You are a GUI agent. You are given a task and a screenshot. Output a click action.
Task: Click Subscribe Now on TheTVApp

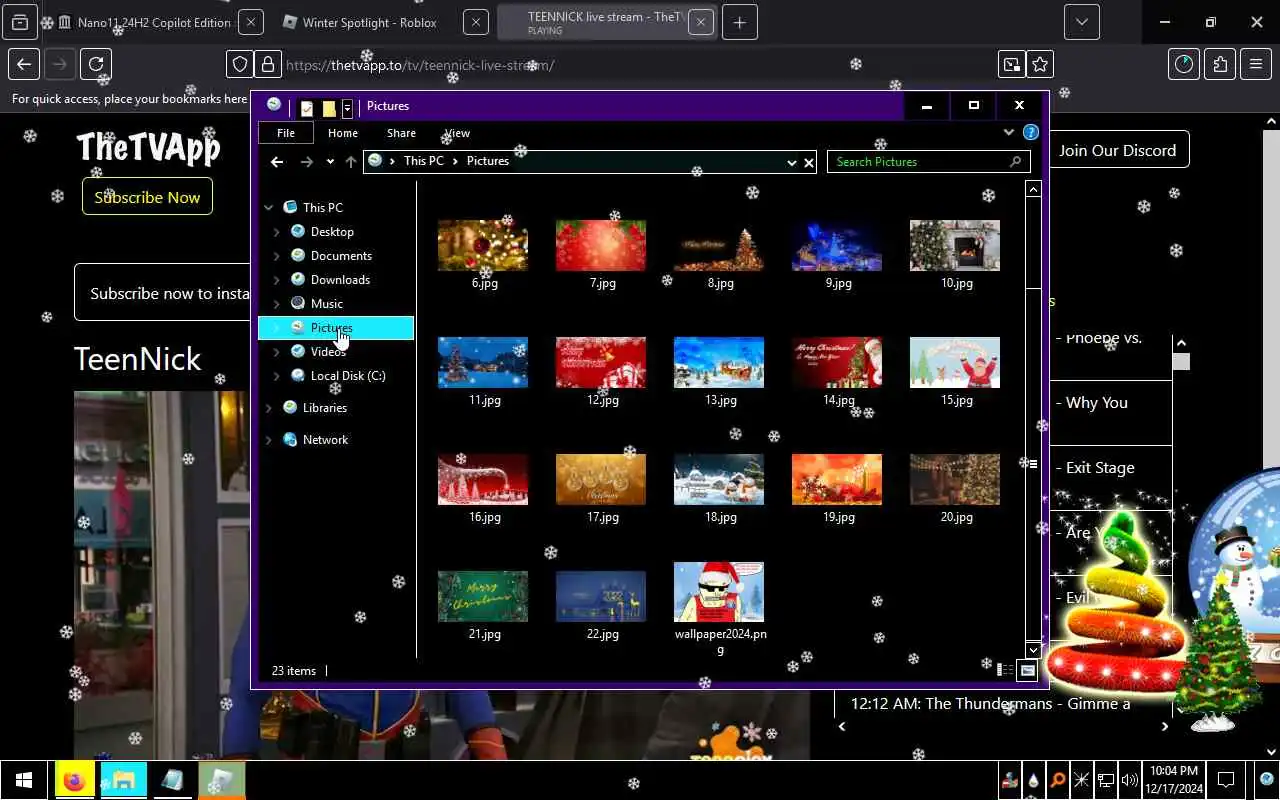click(x=147, y=197)
